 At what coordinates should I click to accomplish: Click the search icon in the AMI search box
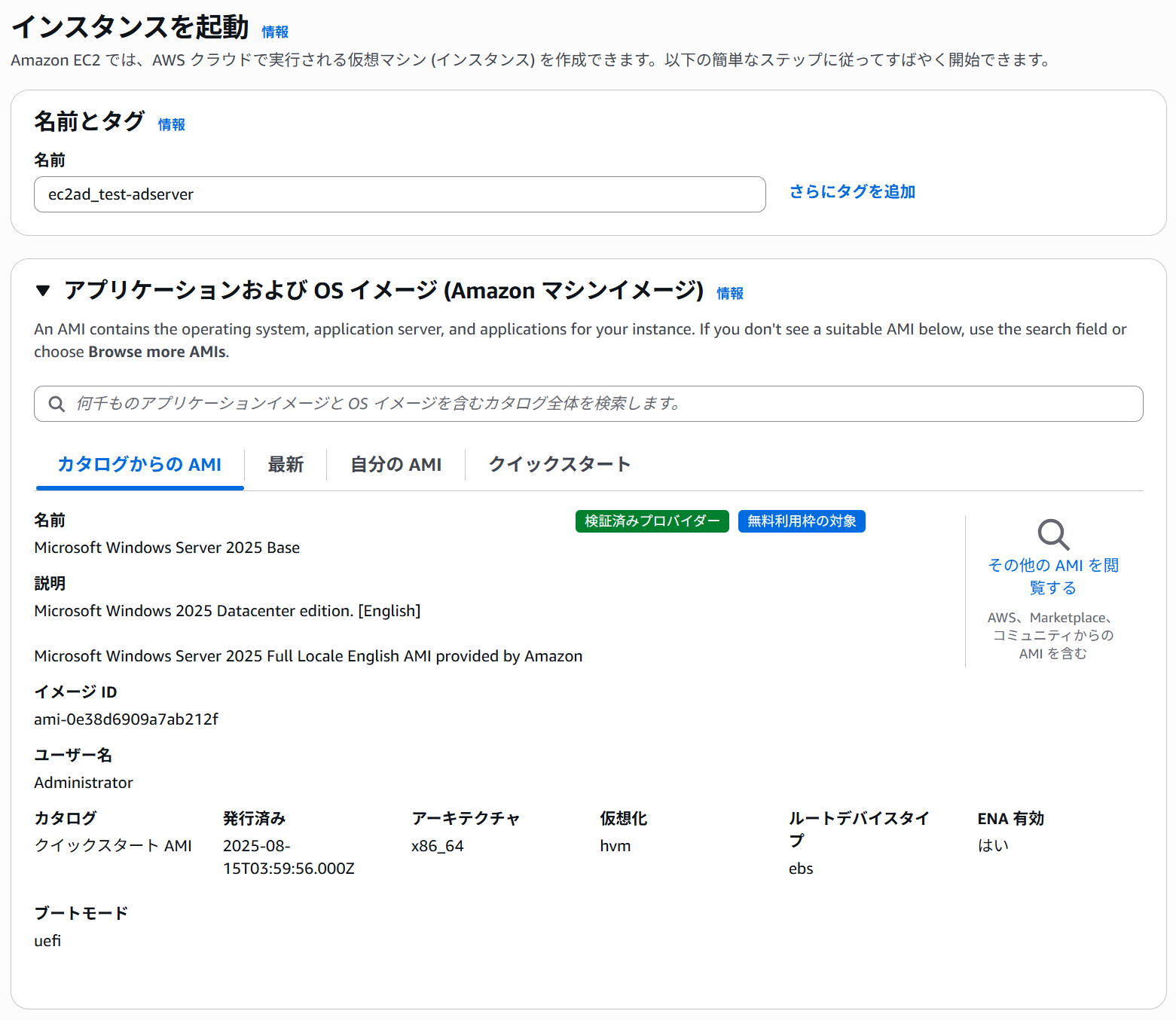click(57, 404)
